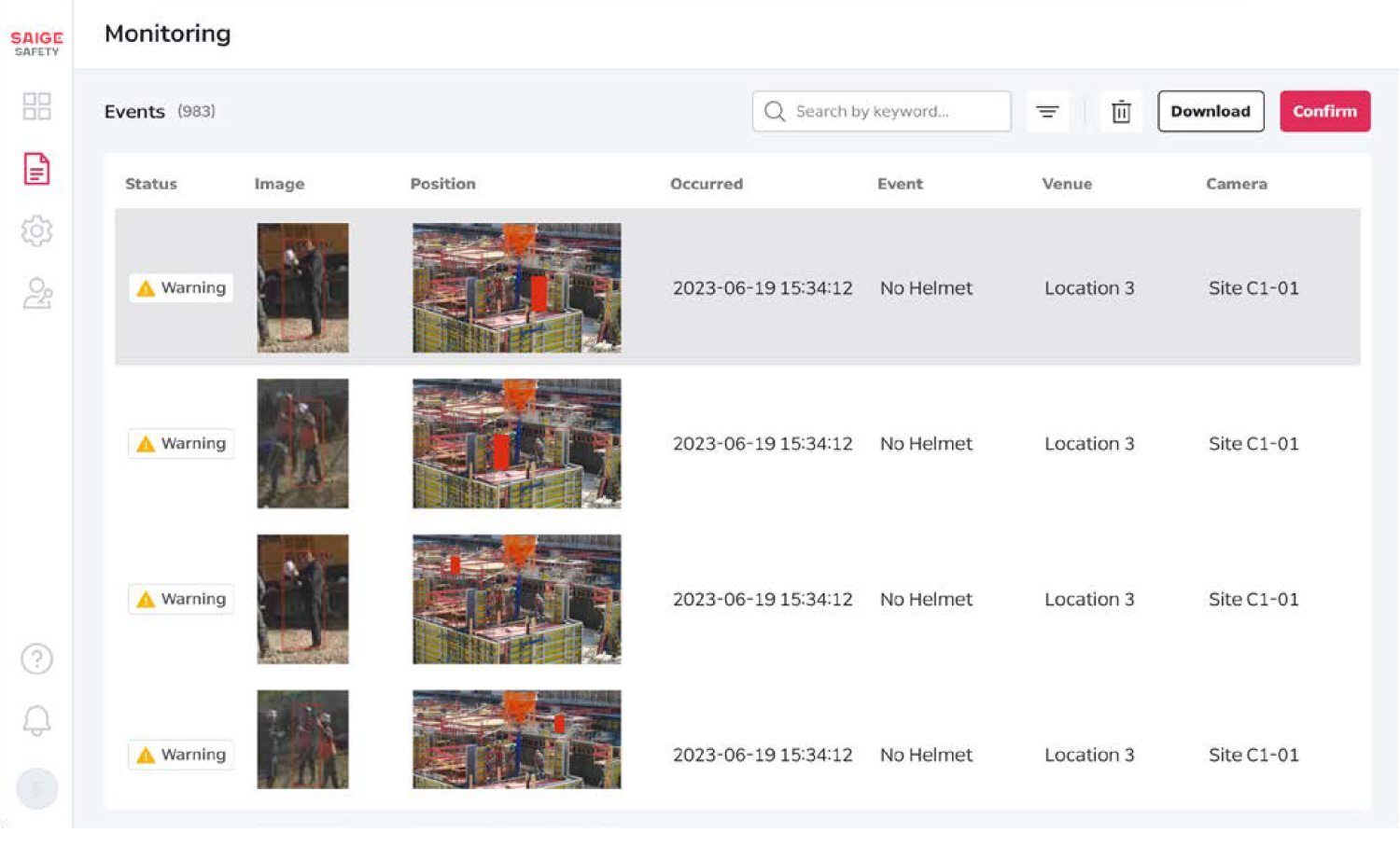Click the Warning badge in the highlighted row
This screenshot has width=1400, height=861.
tap(181, 287)
